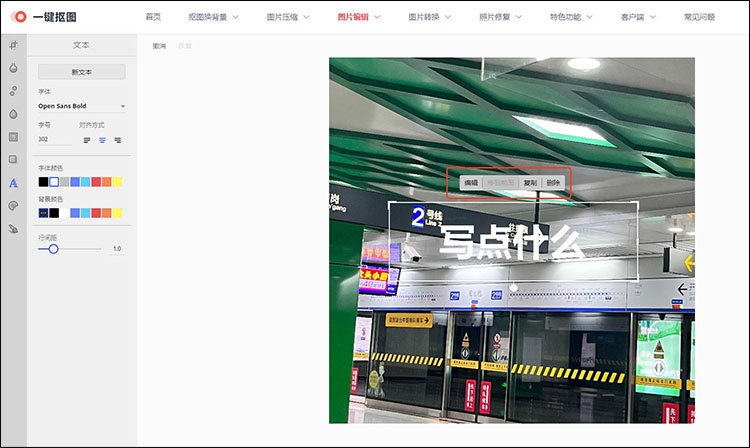
Task: Expand the 客户端 menu chevron
Action: [x=652, y=17]
